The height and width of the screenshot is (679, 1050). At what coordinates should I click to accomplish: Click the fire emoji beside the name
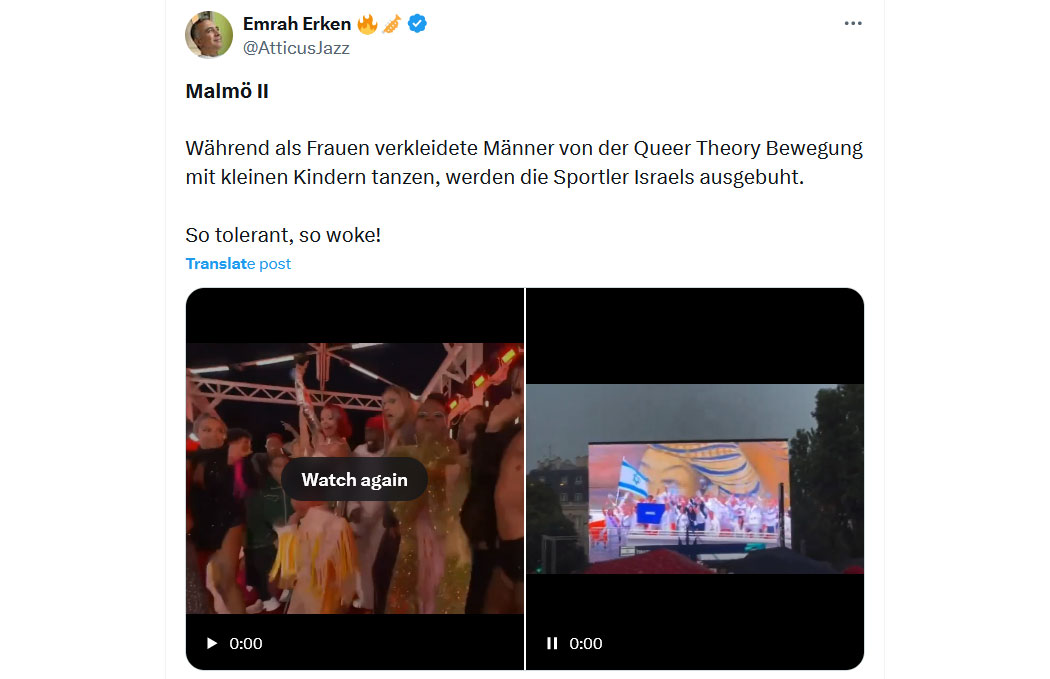click(367, 25)
